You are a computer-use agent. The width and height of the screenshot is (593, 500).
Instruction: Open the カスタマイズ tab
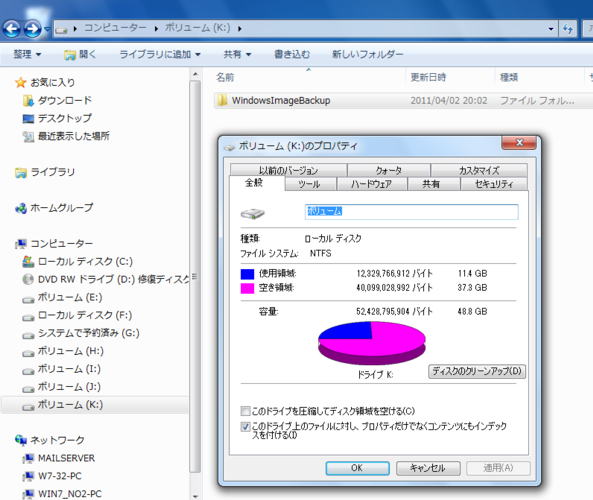[479, 170]
